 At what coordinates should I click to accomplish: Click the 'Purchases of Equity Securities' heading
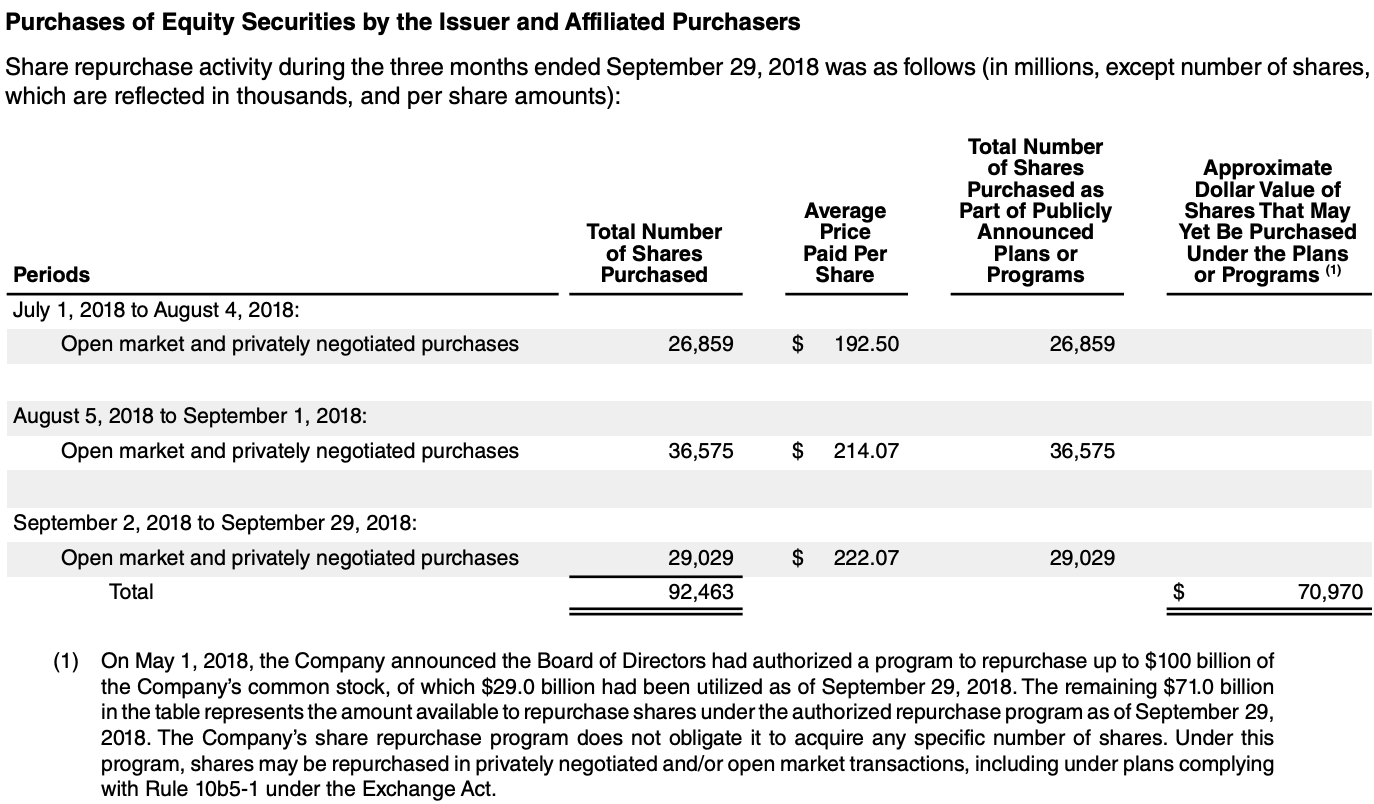[403, 21]
